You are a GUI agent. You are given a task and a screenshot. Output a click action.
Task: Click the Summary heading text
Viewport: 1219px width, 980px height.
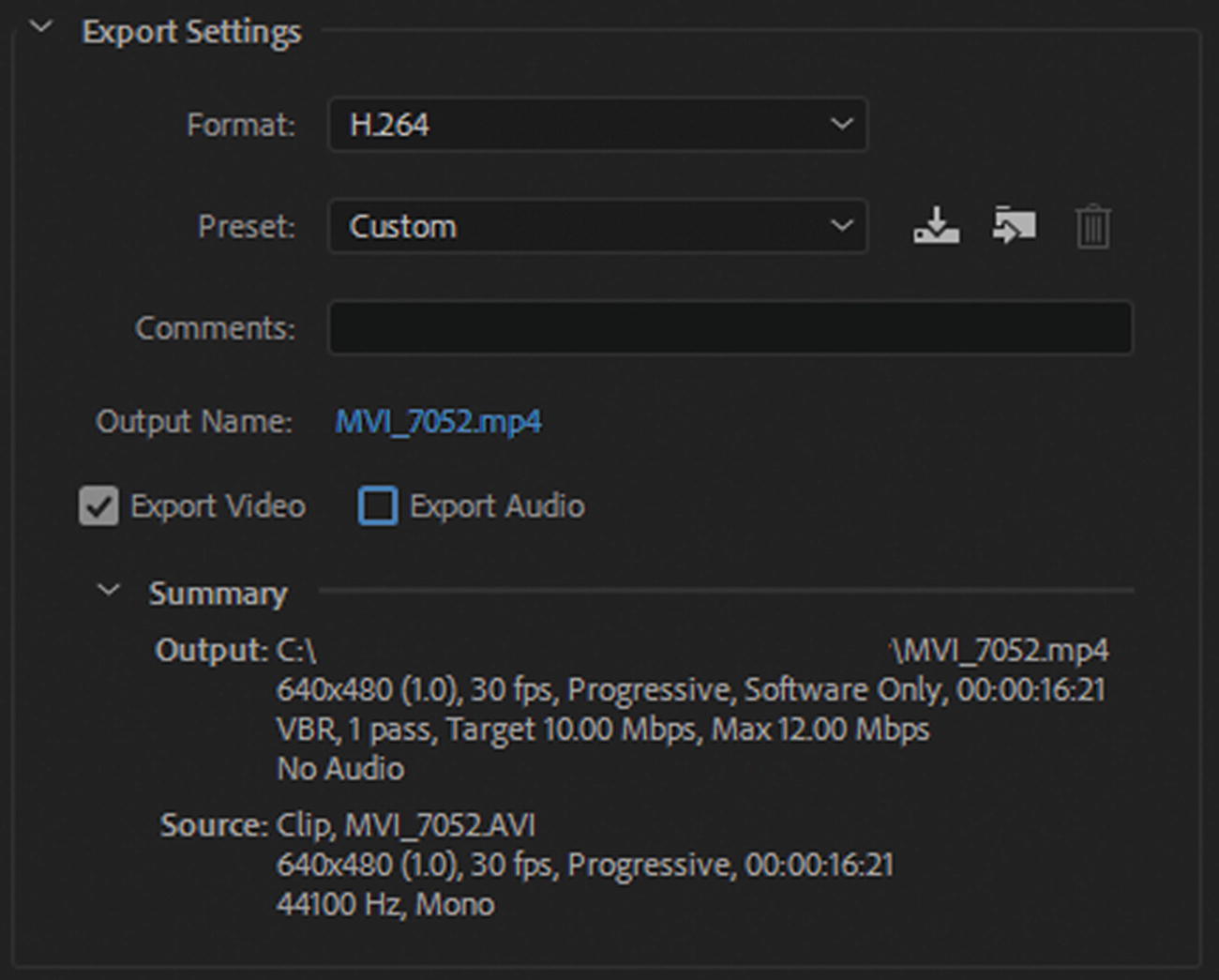click(x=218, y=594)
